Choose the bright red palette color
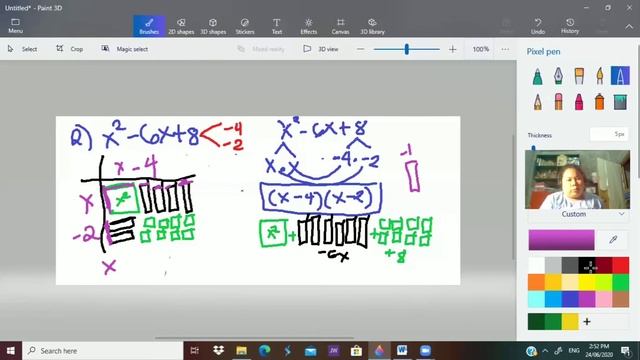The height and width of the screenshot is (360, 640). [621, 265]
